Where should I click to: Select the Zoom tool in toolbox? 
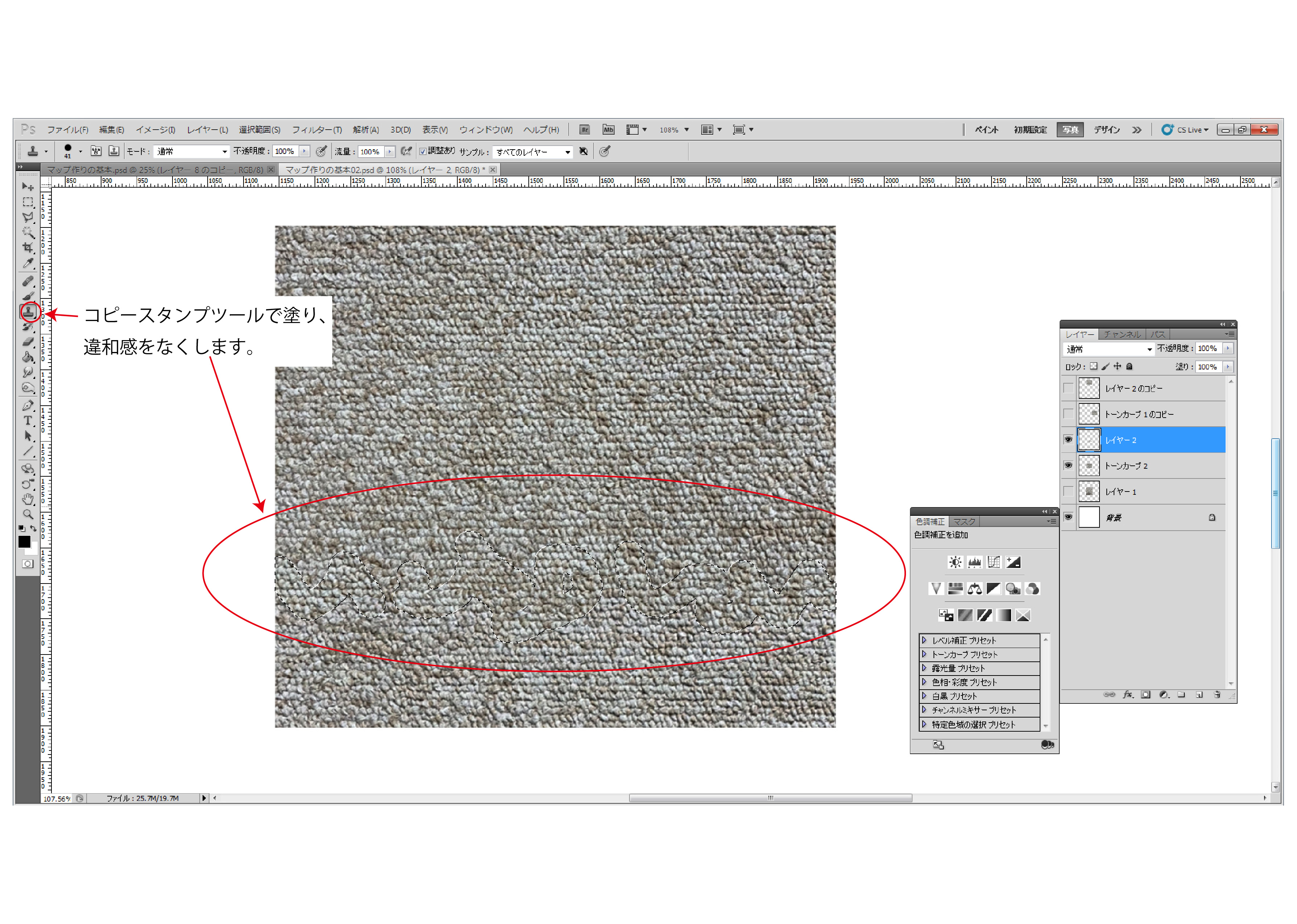[x=27, y=514]
